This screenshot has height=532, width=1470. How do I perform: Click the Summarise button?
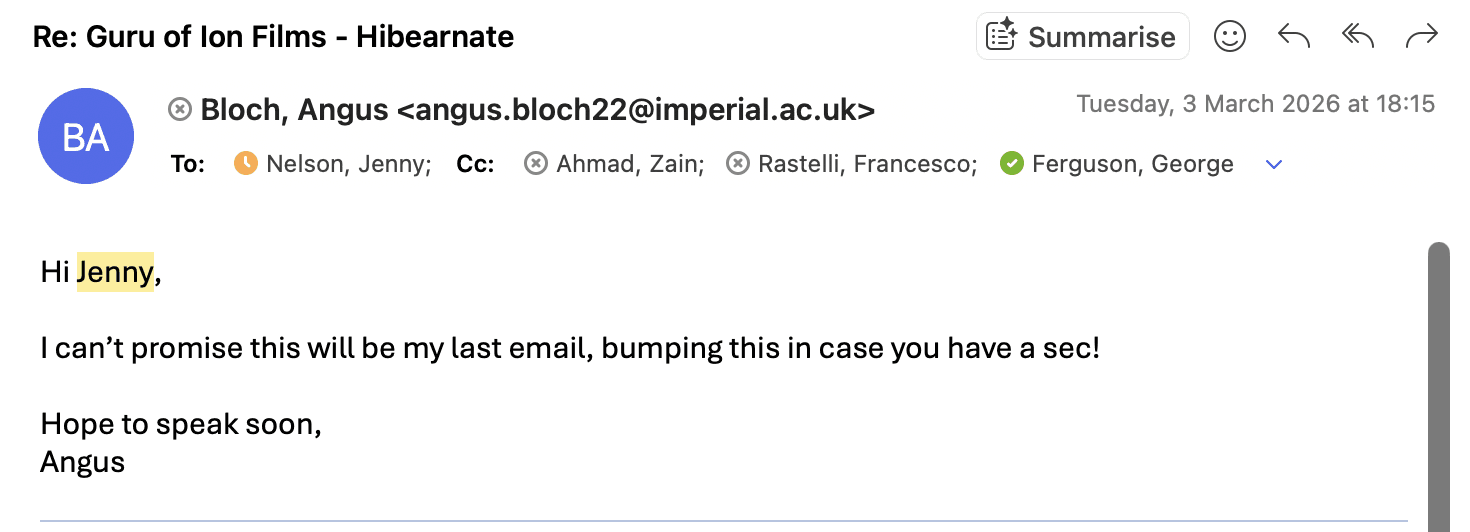pyautogui.click(x=1082, y=37)
